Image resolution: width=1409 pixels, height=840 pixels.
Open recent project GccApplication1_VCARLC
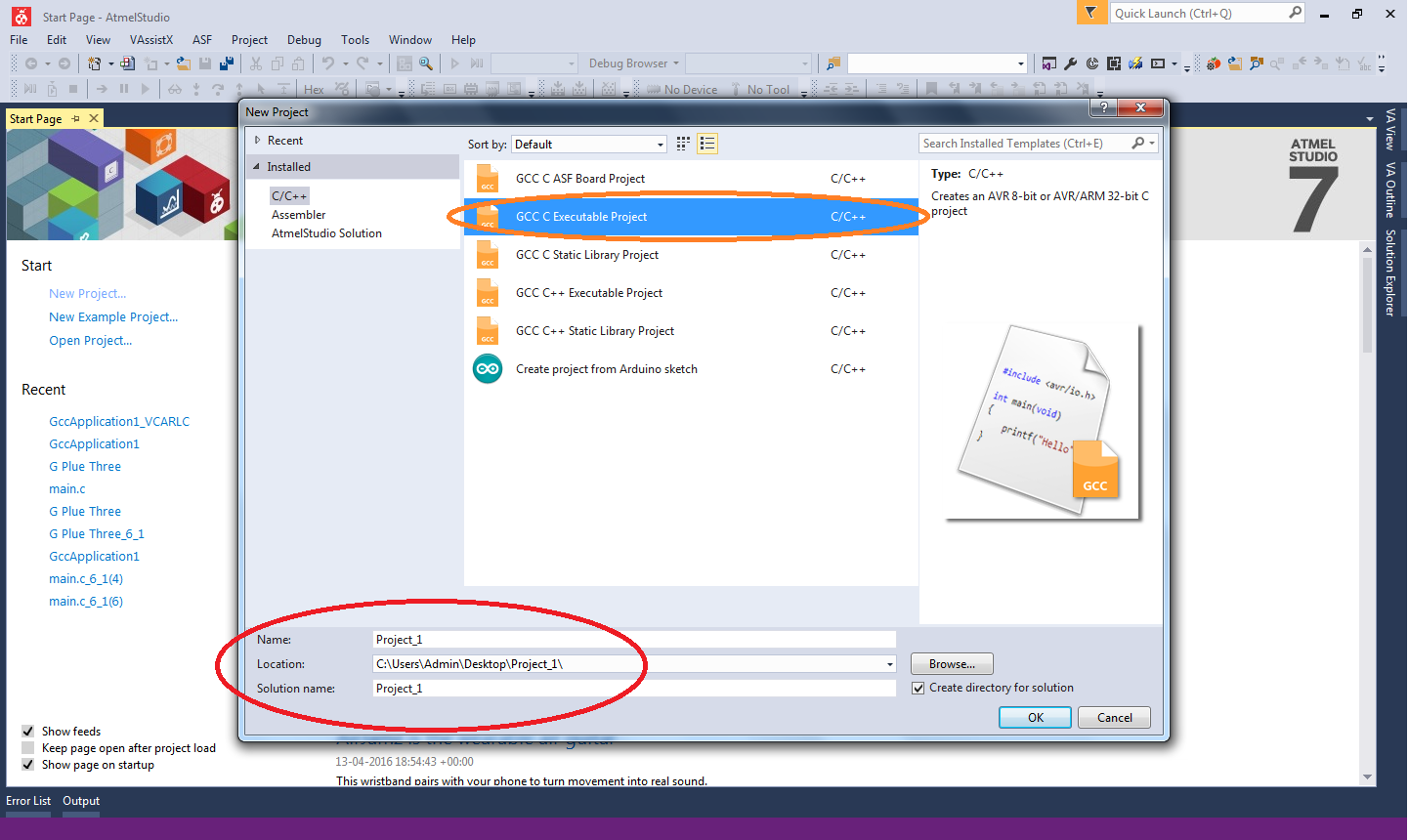coord(119,422)
